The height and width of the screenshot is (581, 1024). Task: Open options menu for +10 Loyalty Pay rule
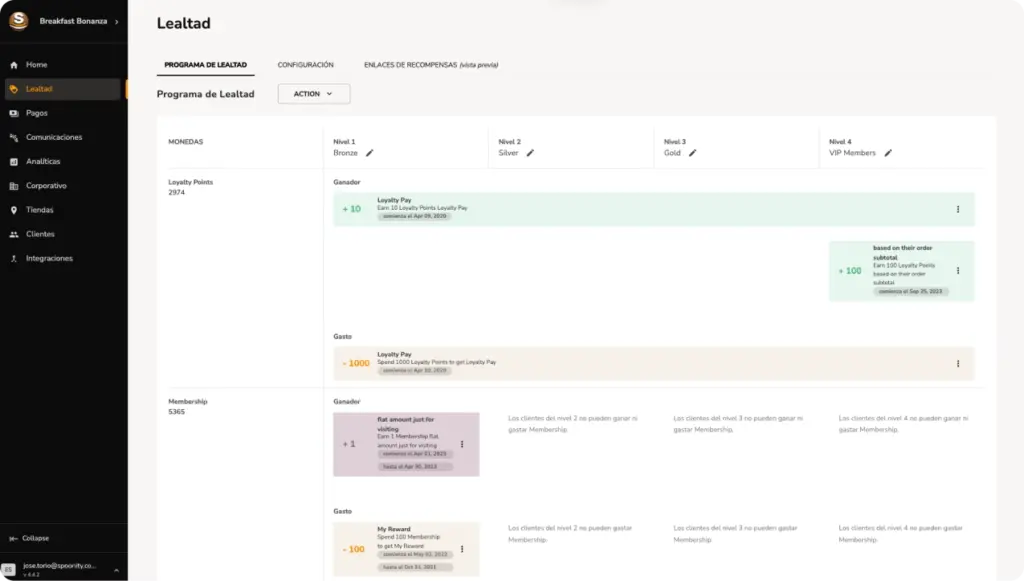pyautogui.click(x=958, y=210)
